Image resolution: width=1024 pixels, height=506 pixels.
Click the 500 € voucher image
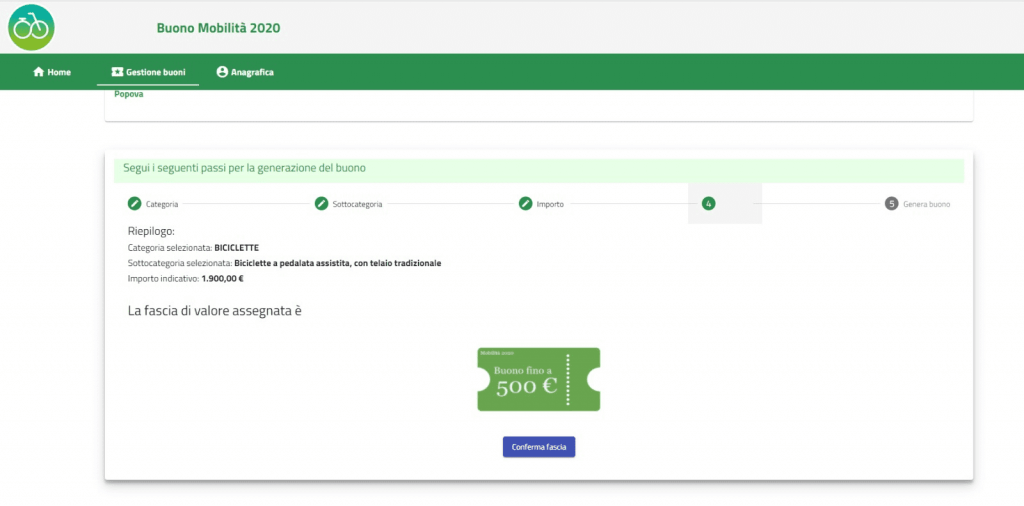(x=539, y=379)
